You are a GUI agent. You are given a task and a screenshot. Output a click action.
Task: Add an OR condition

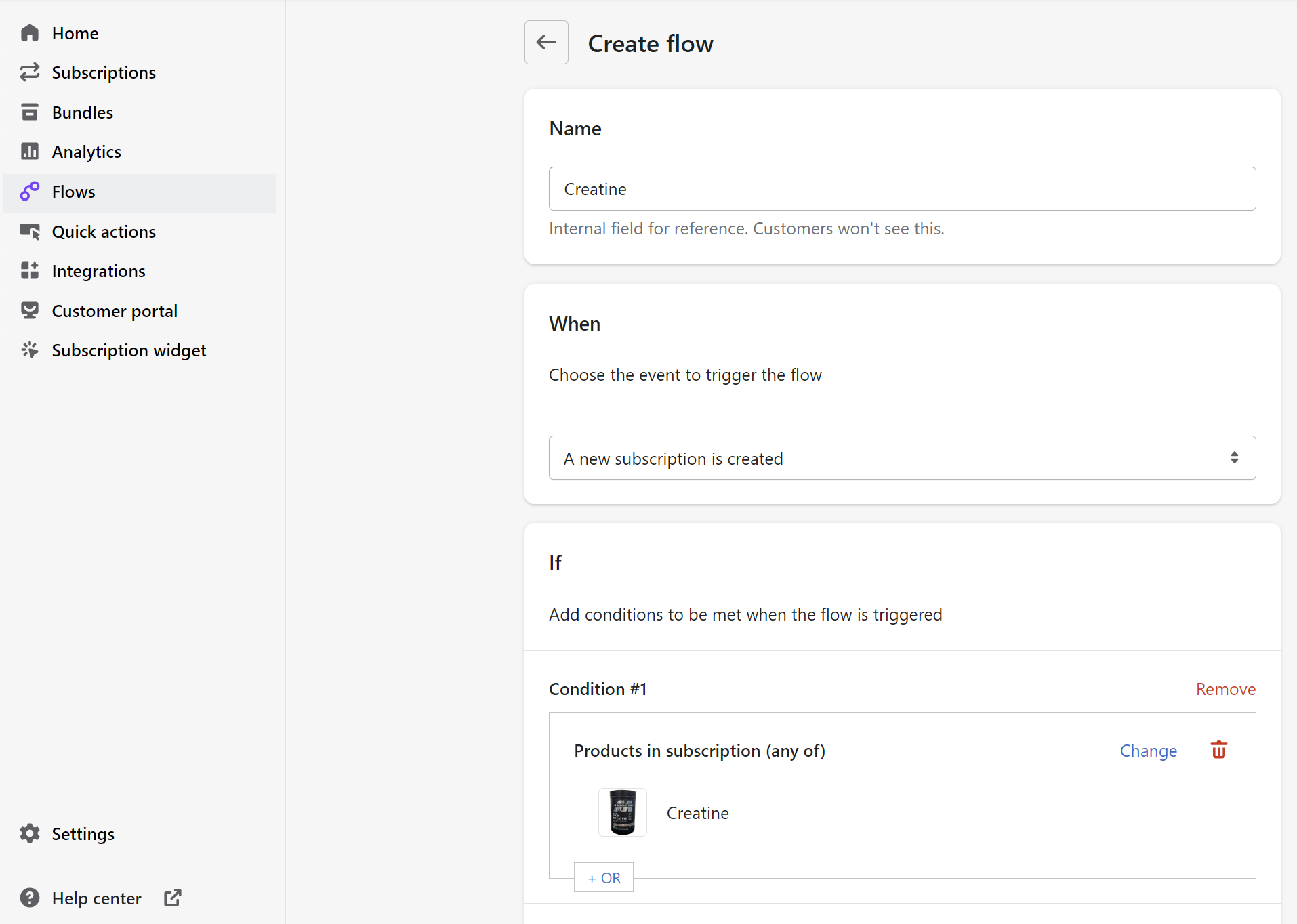coord(604,878)
